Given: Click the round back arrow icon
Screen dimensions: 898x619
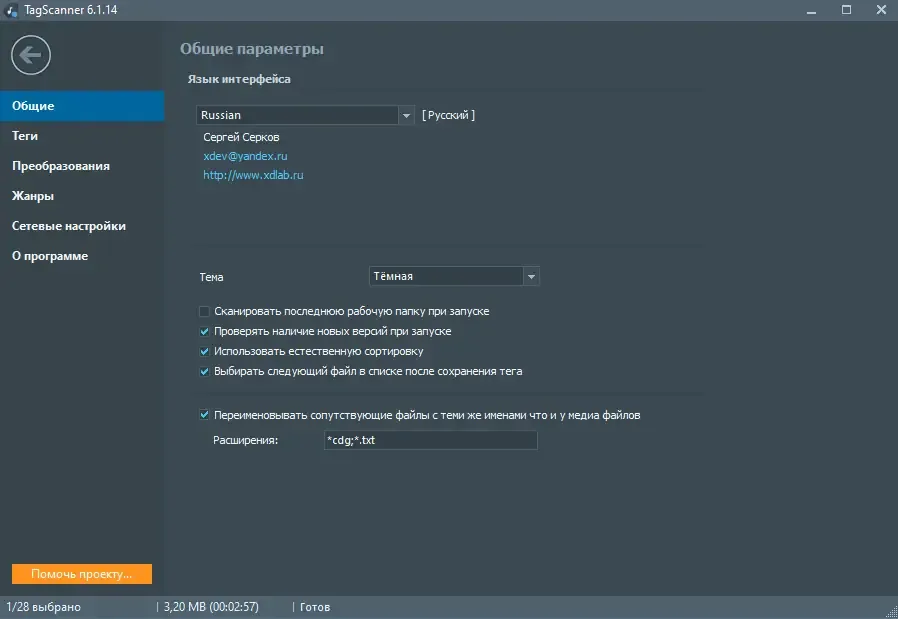Looking at the screenshot, I should [31, 55].
